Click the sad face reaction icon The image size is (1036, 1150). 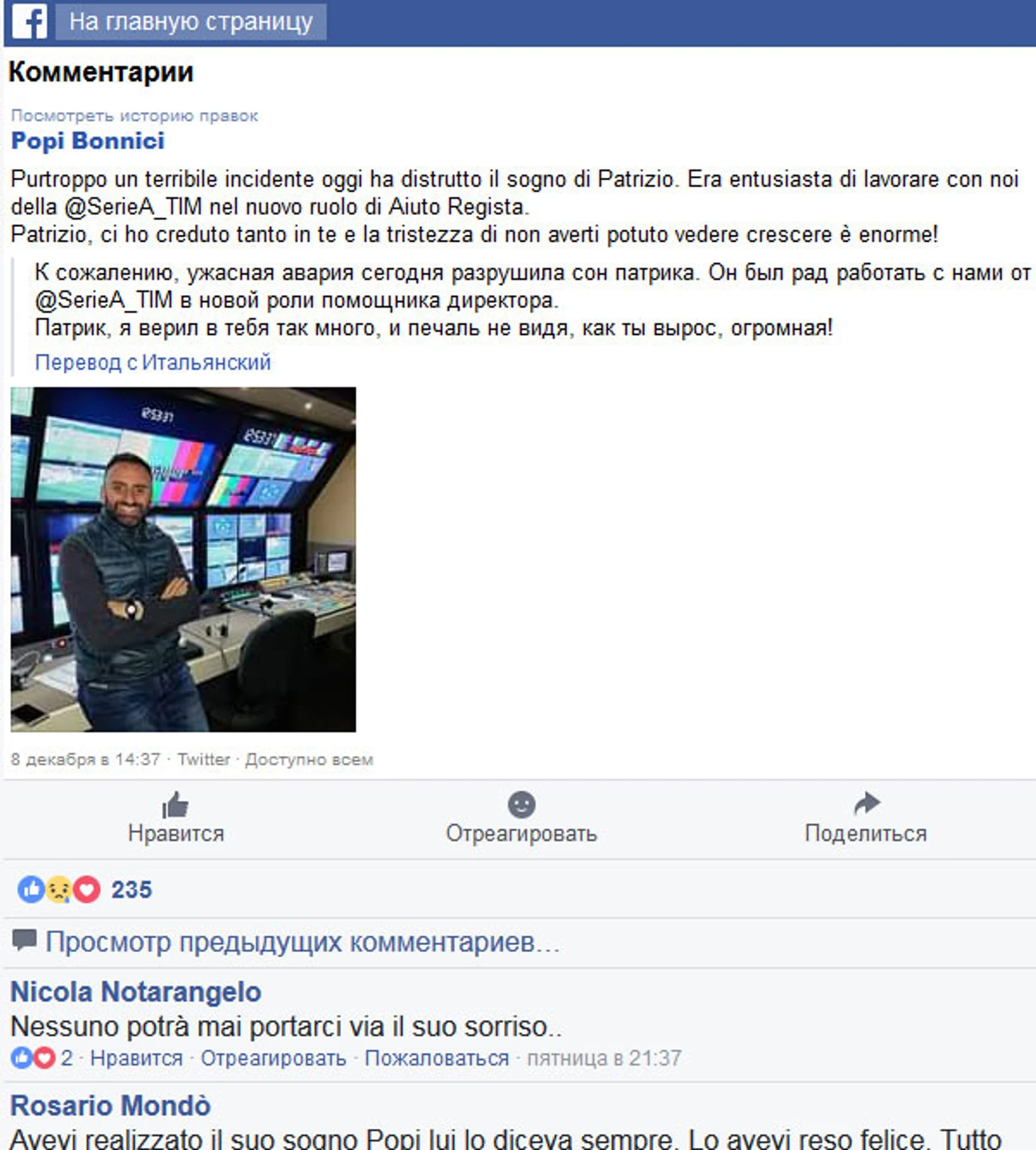click(59, 889)
